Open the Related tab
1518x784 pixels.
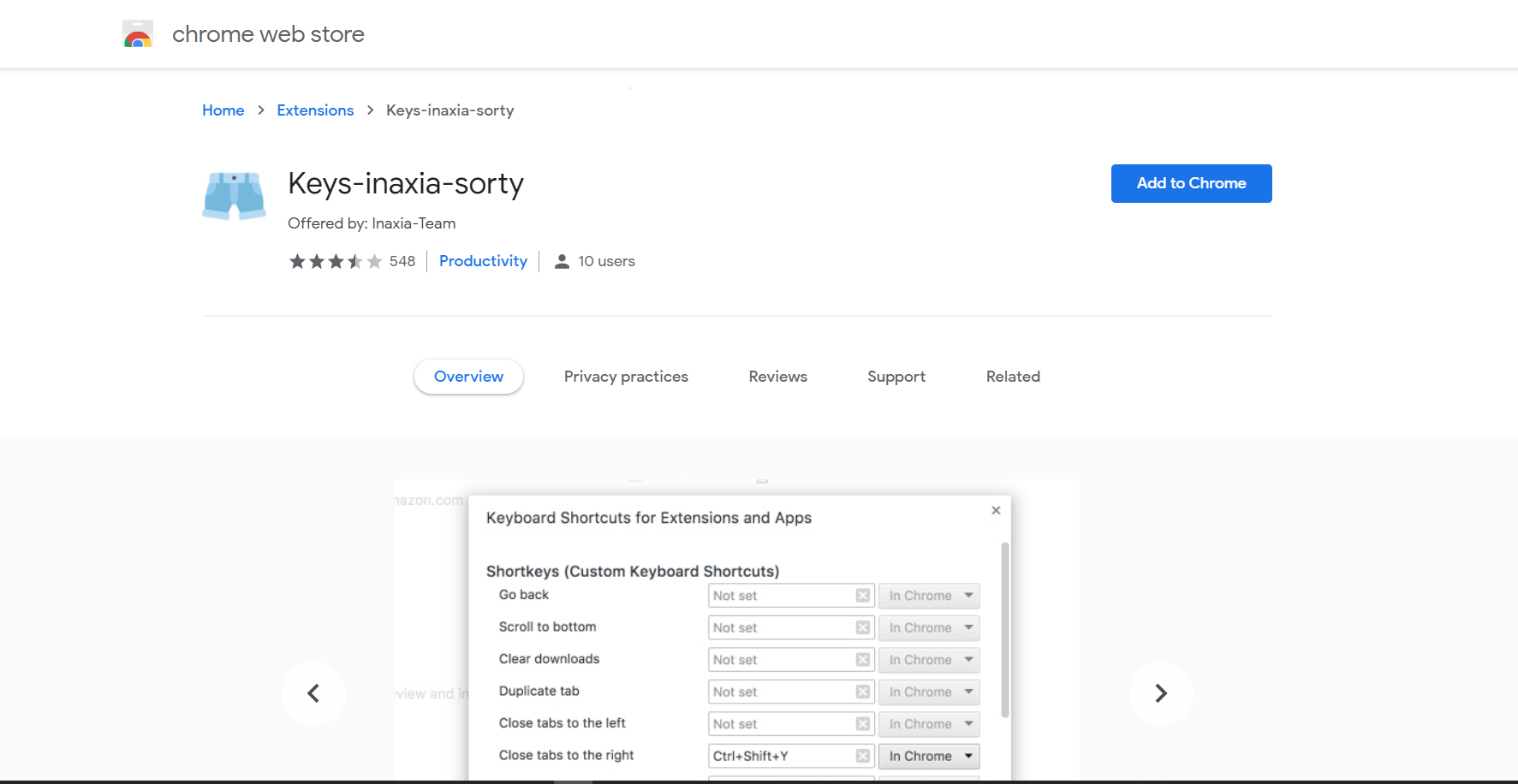coord(1013,377)
